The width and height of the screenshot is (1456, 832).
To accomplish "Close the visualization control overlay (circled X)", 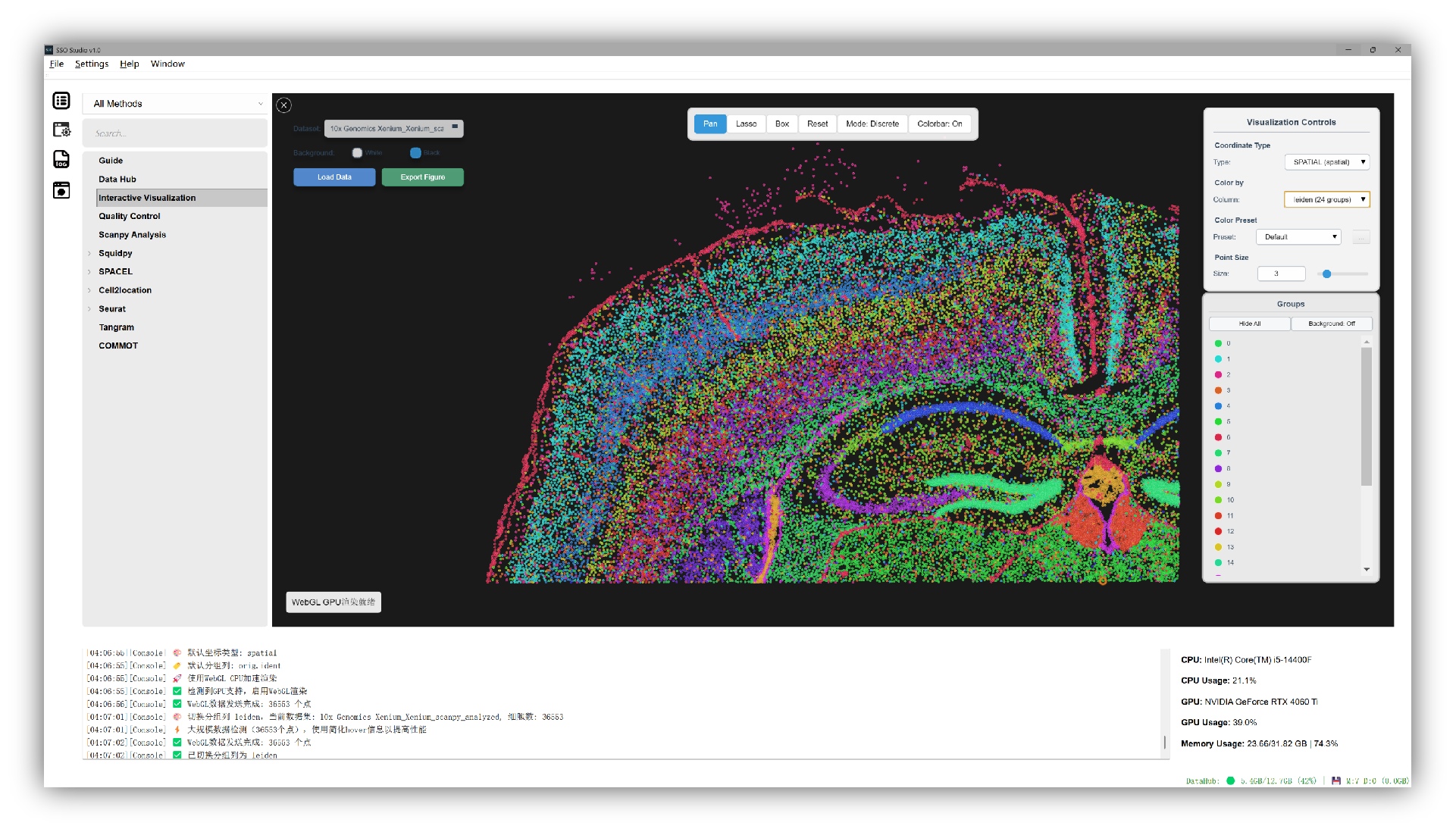I will (x=283, y=105).
